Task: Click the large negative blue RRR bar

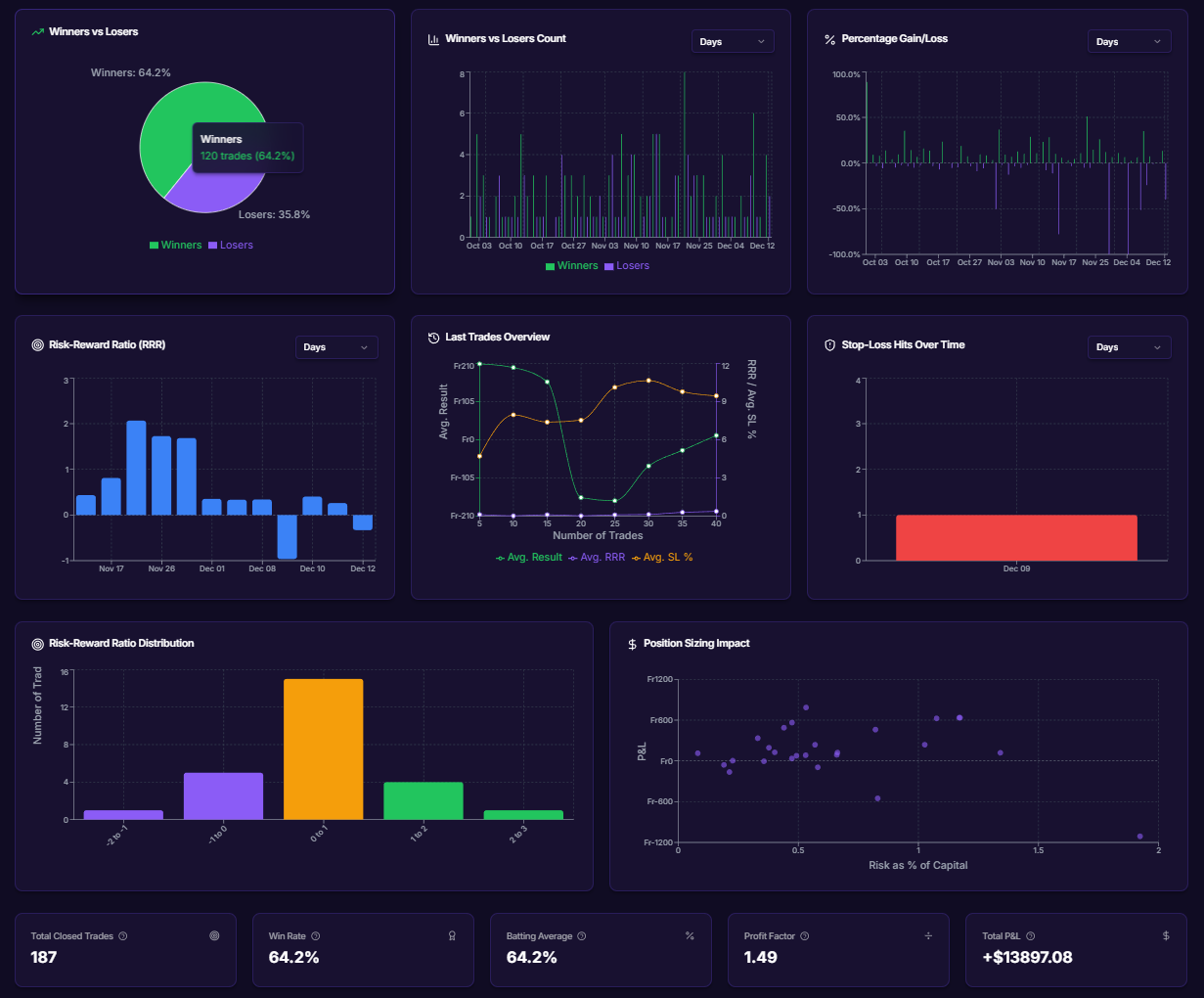Action: [287, 536]
